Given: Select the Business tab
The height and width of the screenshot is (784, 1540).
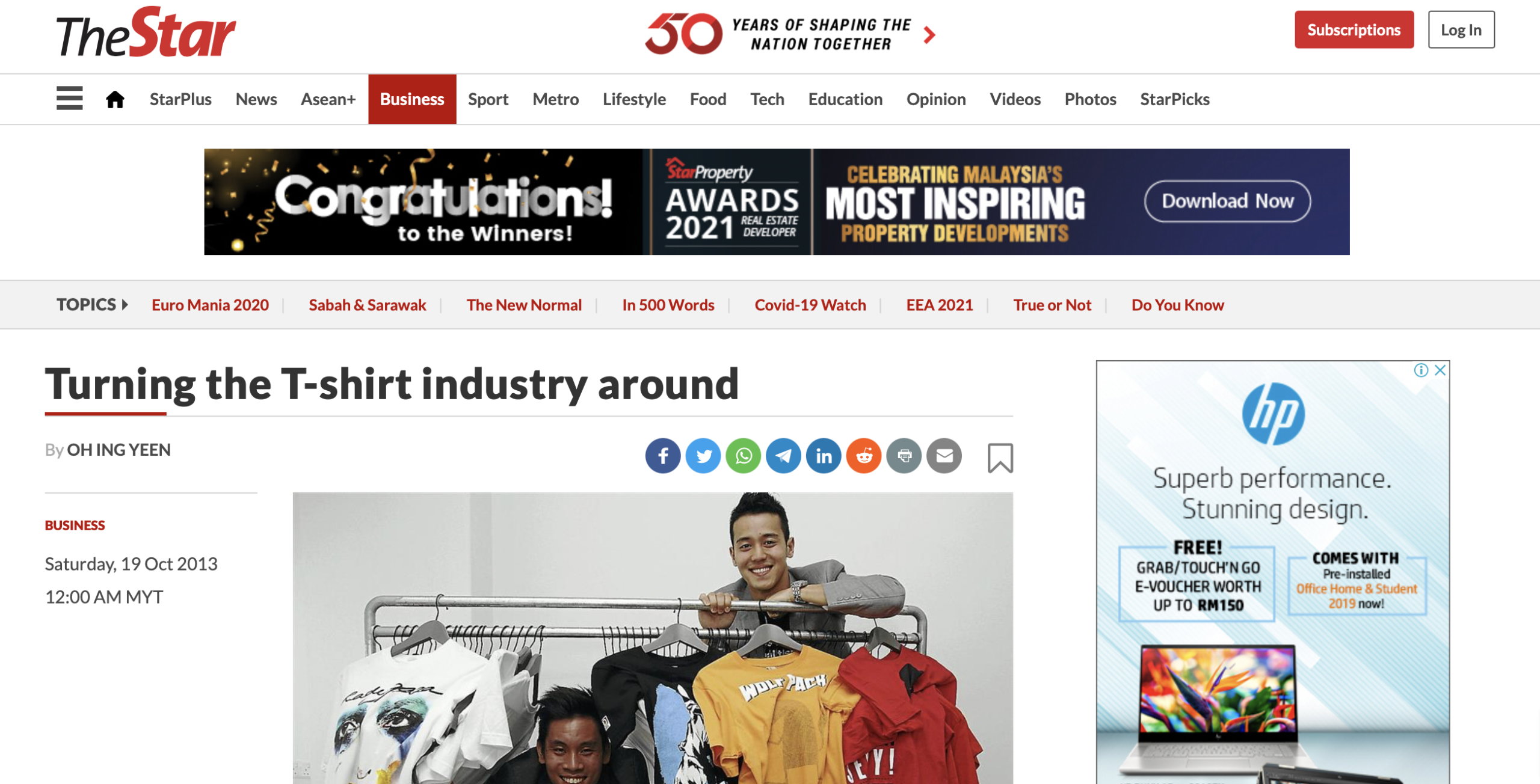Looking at the screenshot, I should pyautogui.click(x=412, y=99).
